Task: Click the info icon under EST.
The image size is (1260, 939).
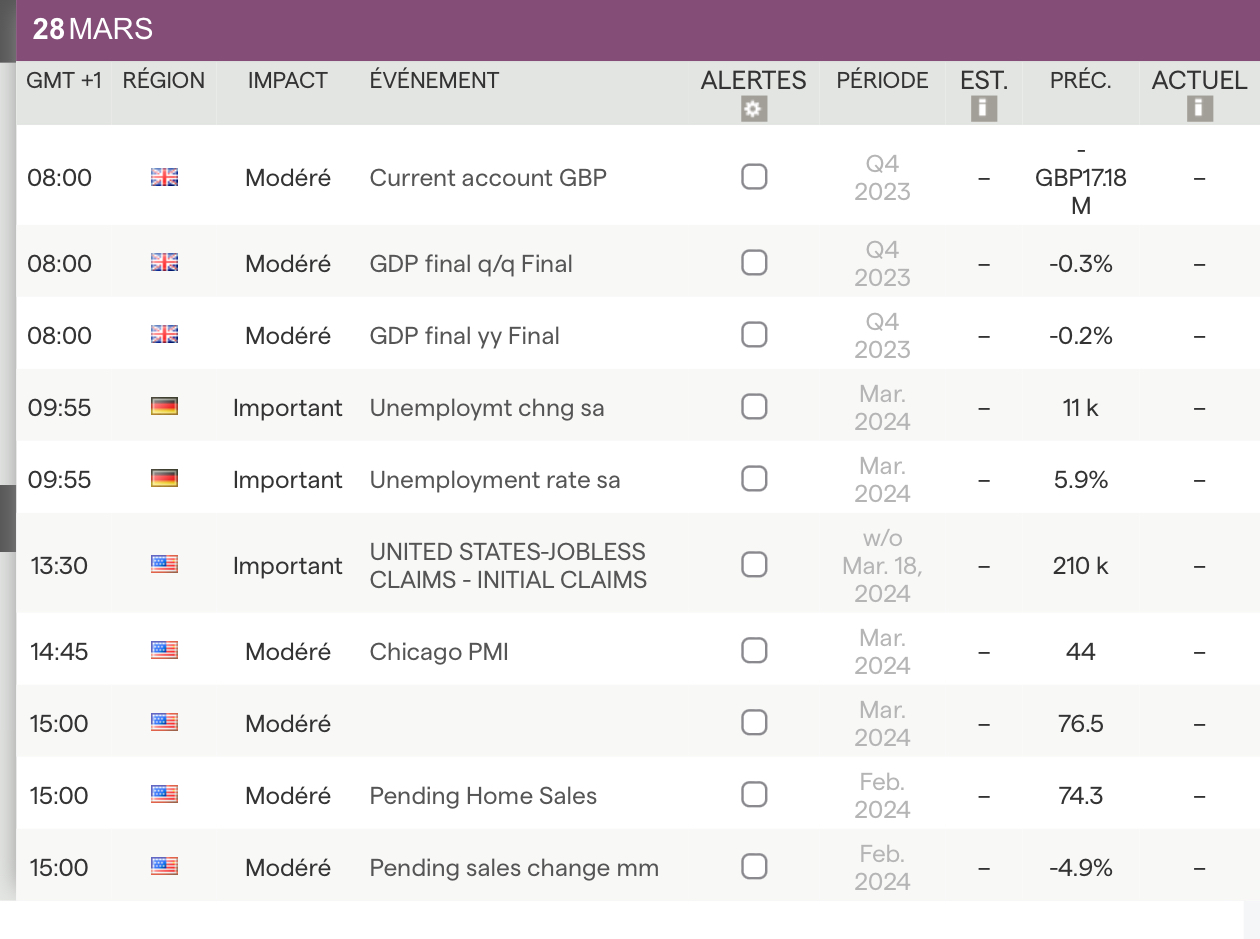Action: point(984,108)
